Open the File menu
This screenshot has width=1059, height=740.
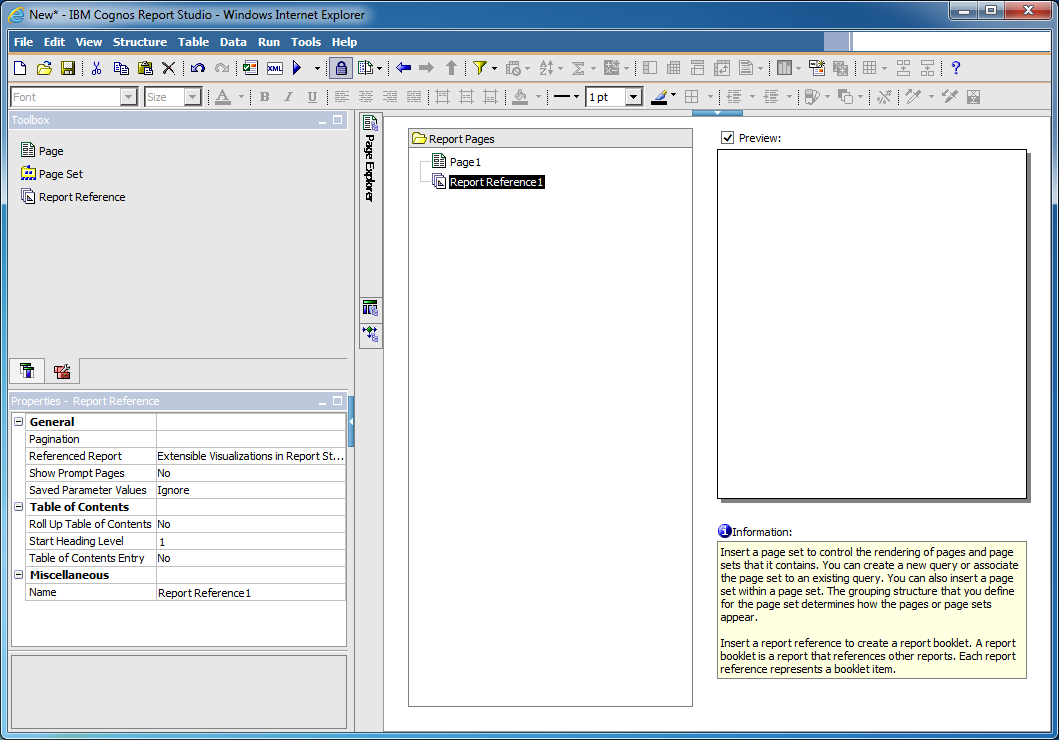[x=24, y=42]
